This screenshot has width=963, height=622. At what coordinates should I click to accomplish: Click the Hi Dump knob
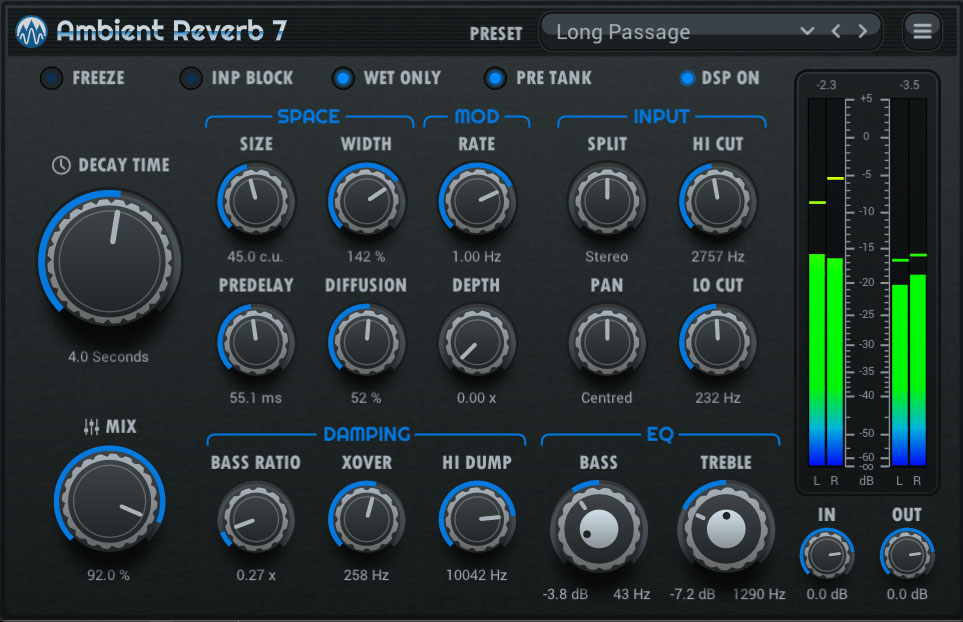[x=477, y=519]
